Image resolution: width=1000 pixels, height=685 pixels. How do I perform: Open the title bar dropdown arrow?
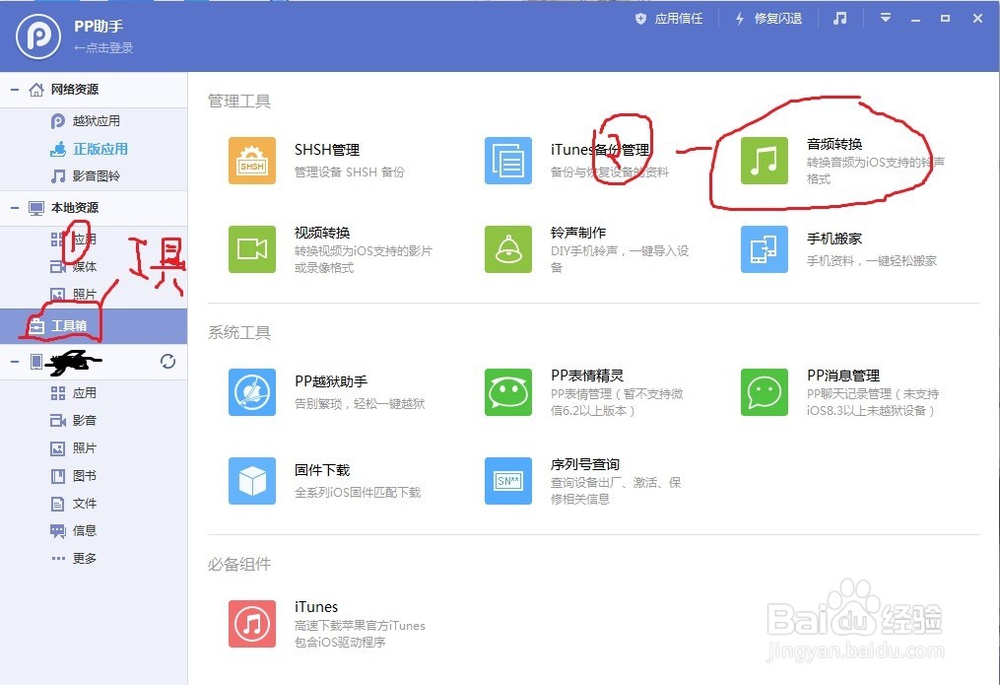coord(884,17)
